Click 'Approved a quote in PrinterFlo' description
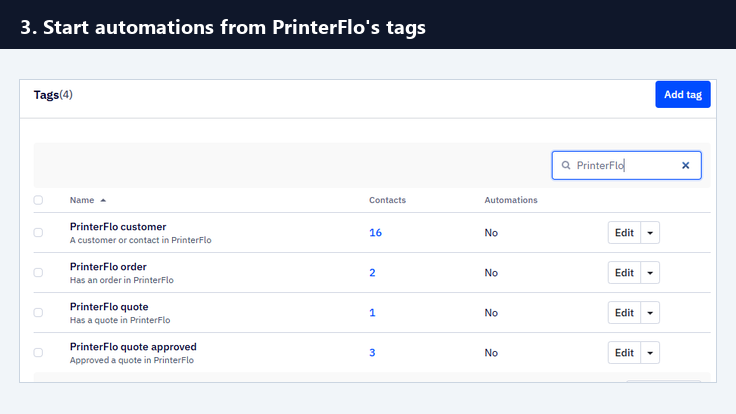This screenshot has width=736, height=414. pos(131,360)
